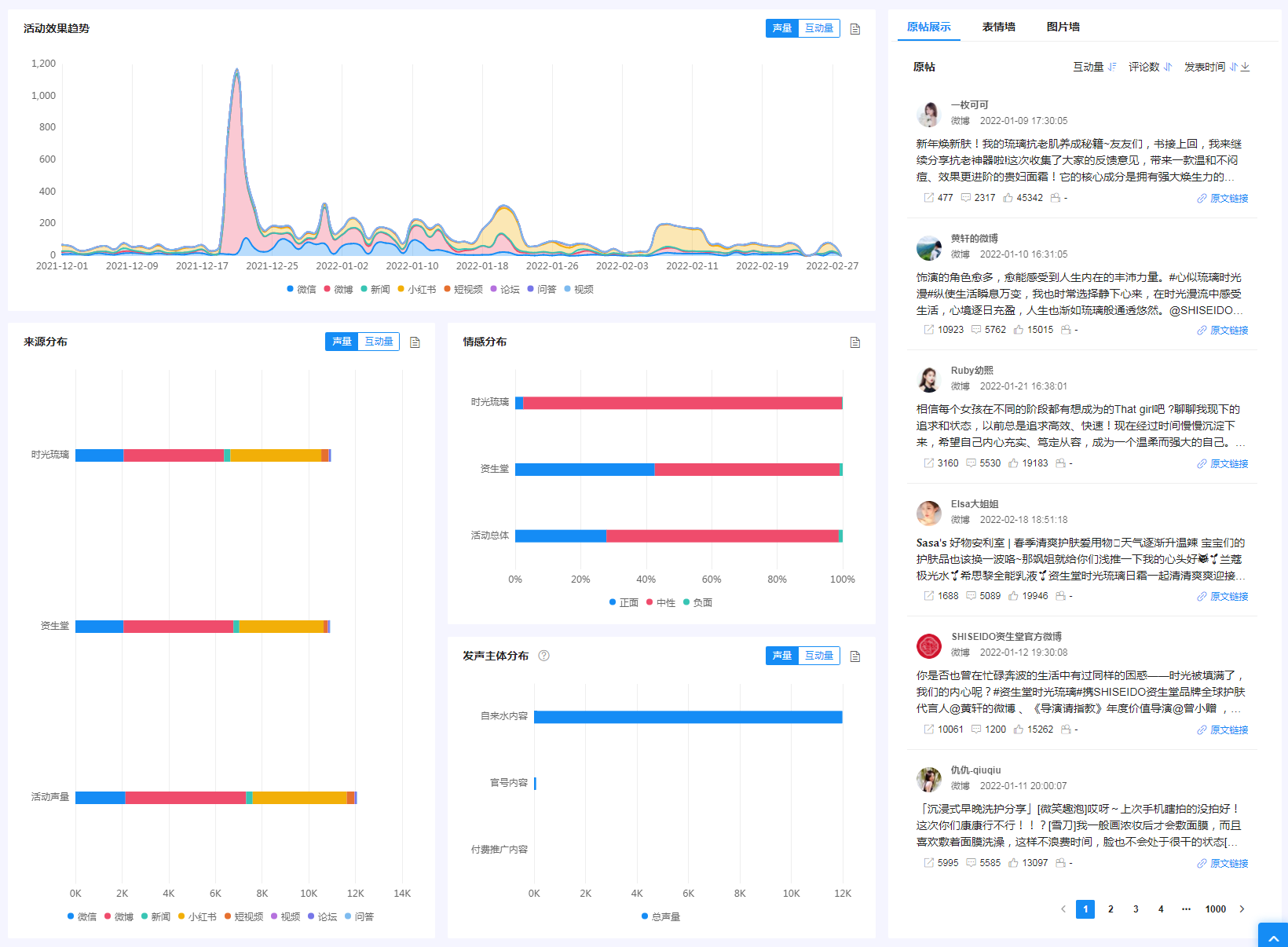Go to page 3 of posts
Screen dimensions: 1288x947
tap(1136, 909)
